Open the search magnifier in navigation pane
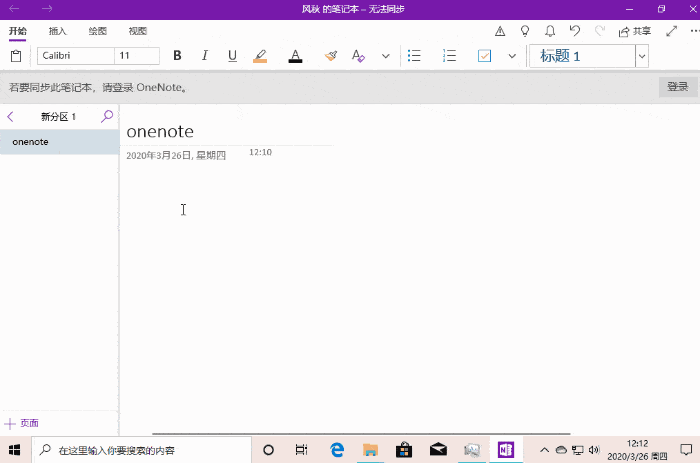 tap(107, 117)
